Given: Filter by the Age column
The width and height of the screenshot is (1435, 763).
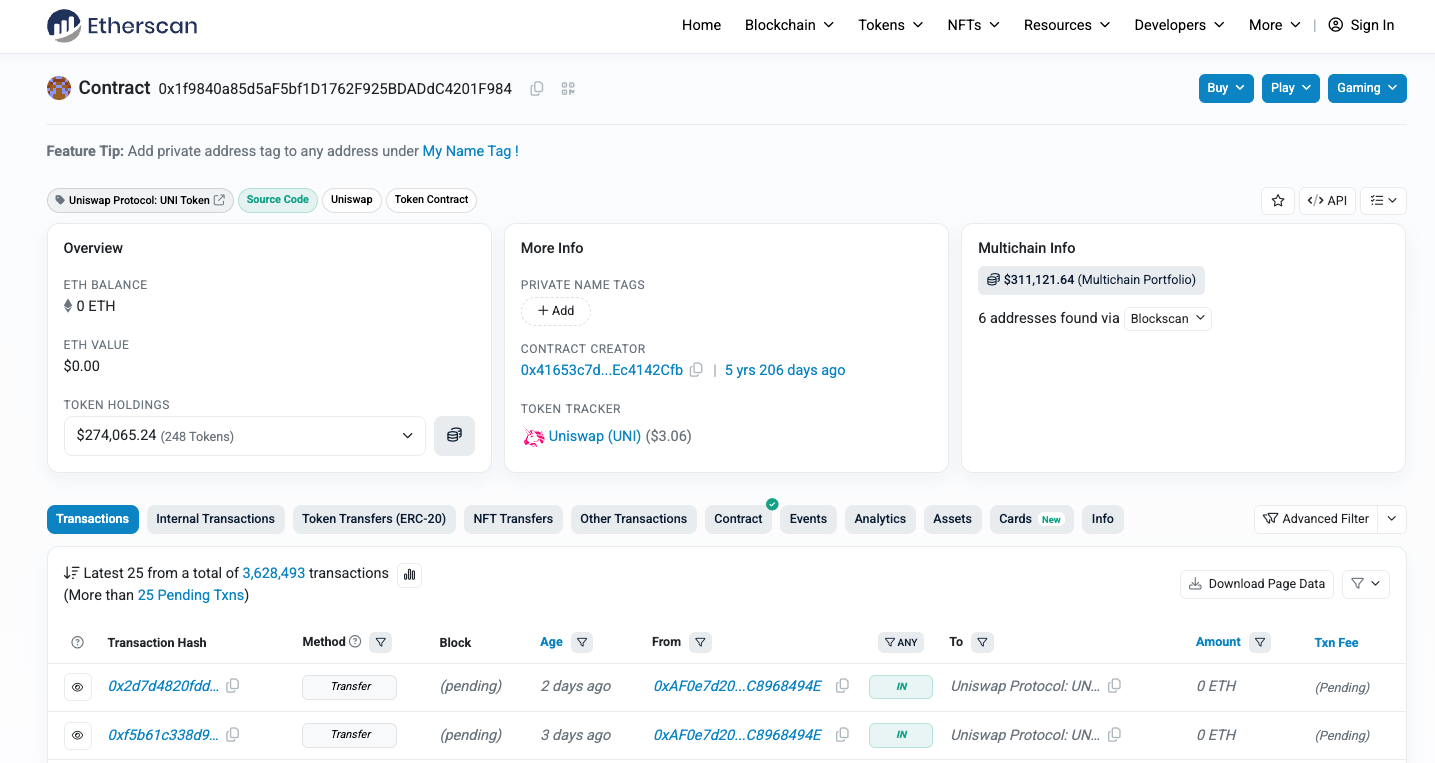Looking at the screenshot, I should pyautogui.click(x=582, y=642).
